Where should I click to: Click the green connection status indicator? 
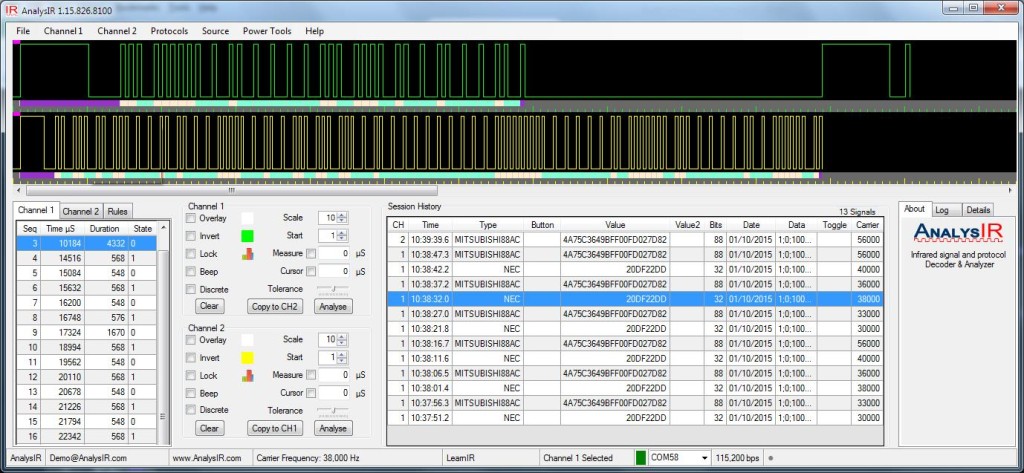click(641, 458)
